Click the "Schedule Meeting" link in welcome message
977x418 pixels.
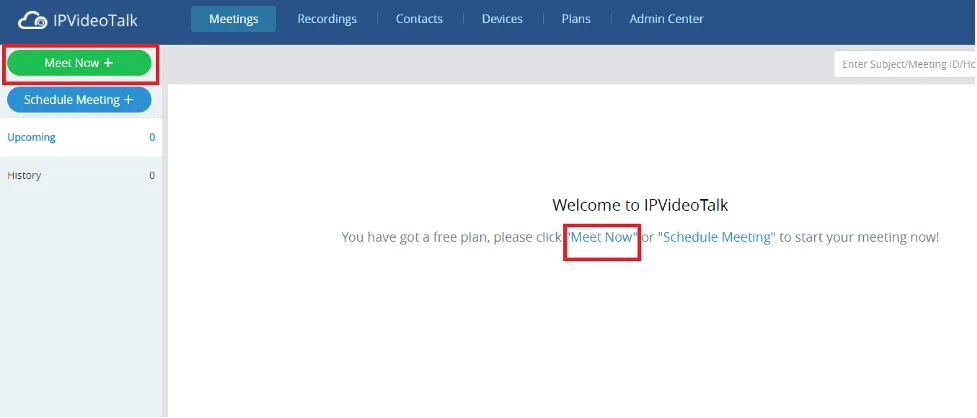[x=716, y=237]
